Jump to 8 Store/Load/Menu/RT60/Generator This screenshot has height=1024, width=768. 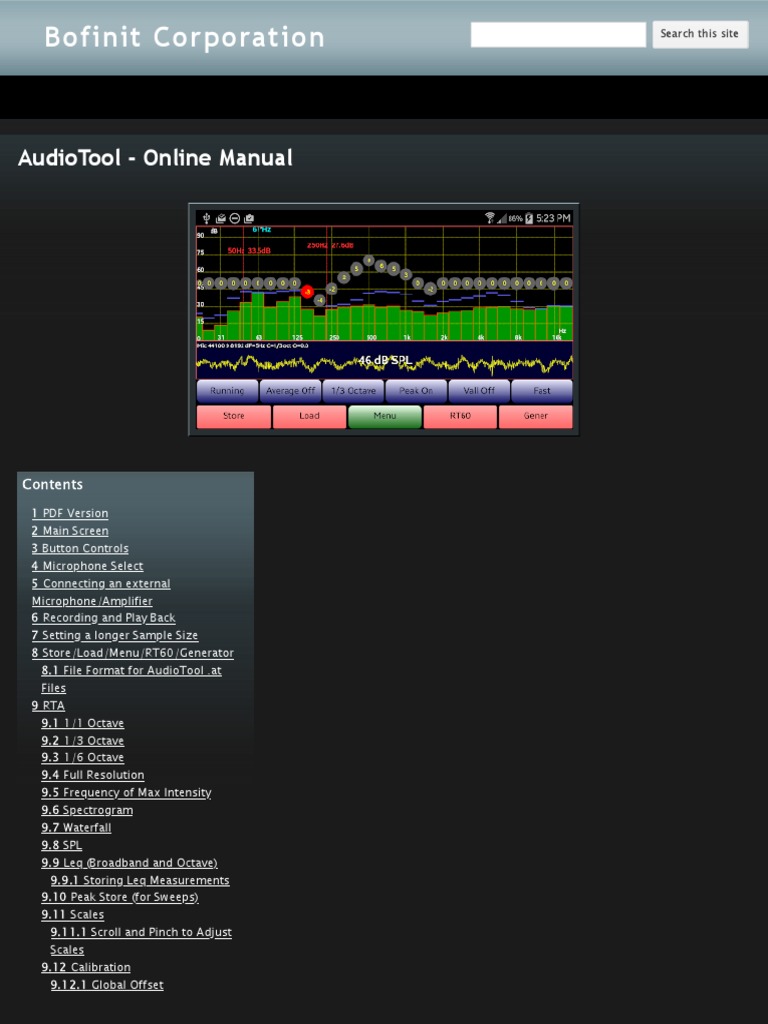coord(133,653)
